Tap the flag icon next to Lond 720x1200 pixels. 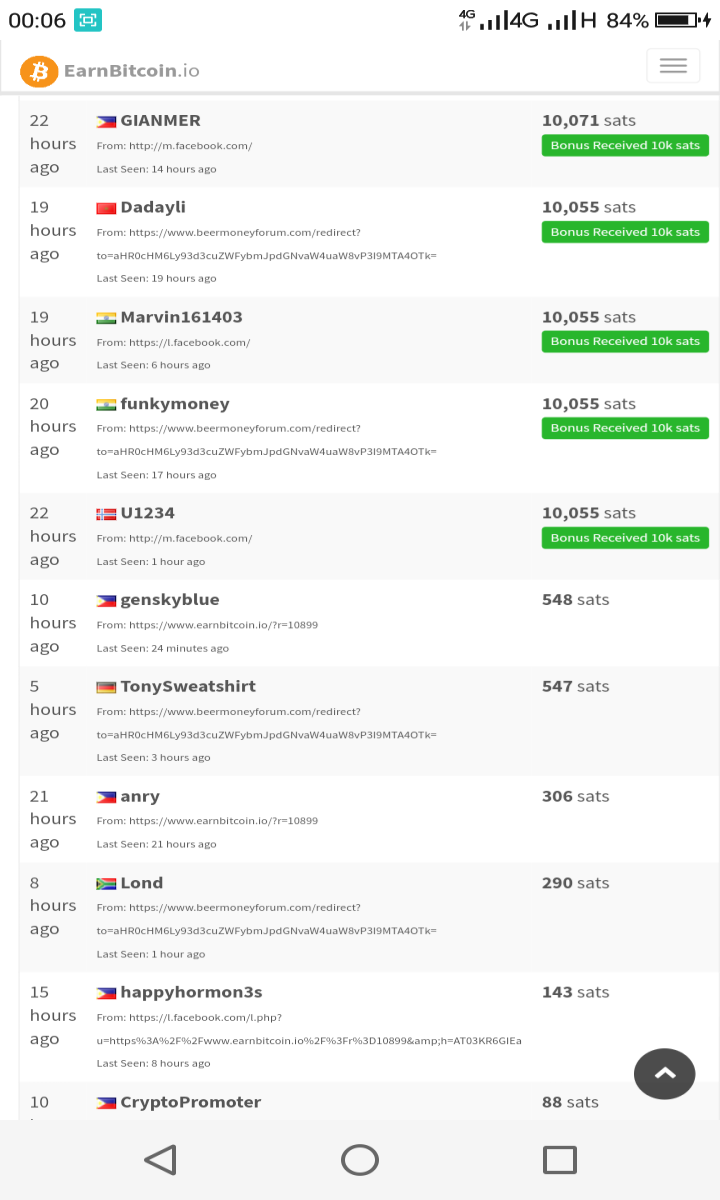106,884
